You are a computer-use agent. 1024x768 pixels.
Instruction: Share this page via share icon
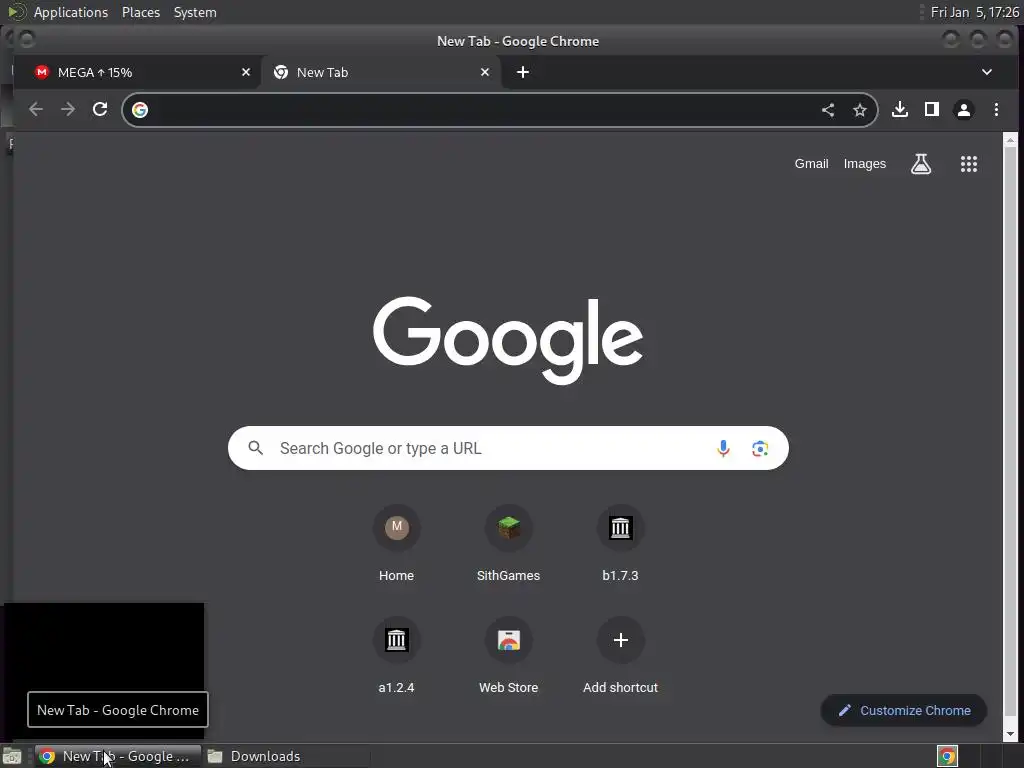pos(828,110)
